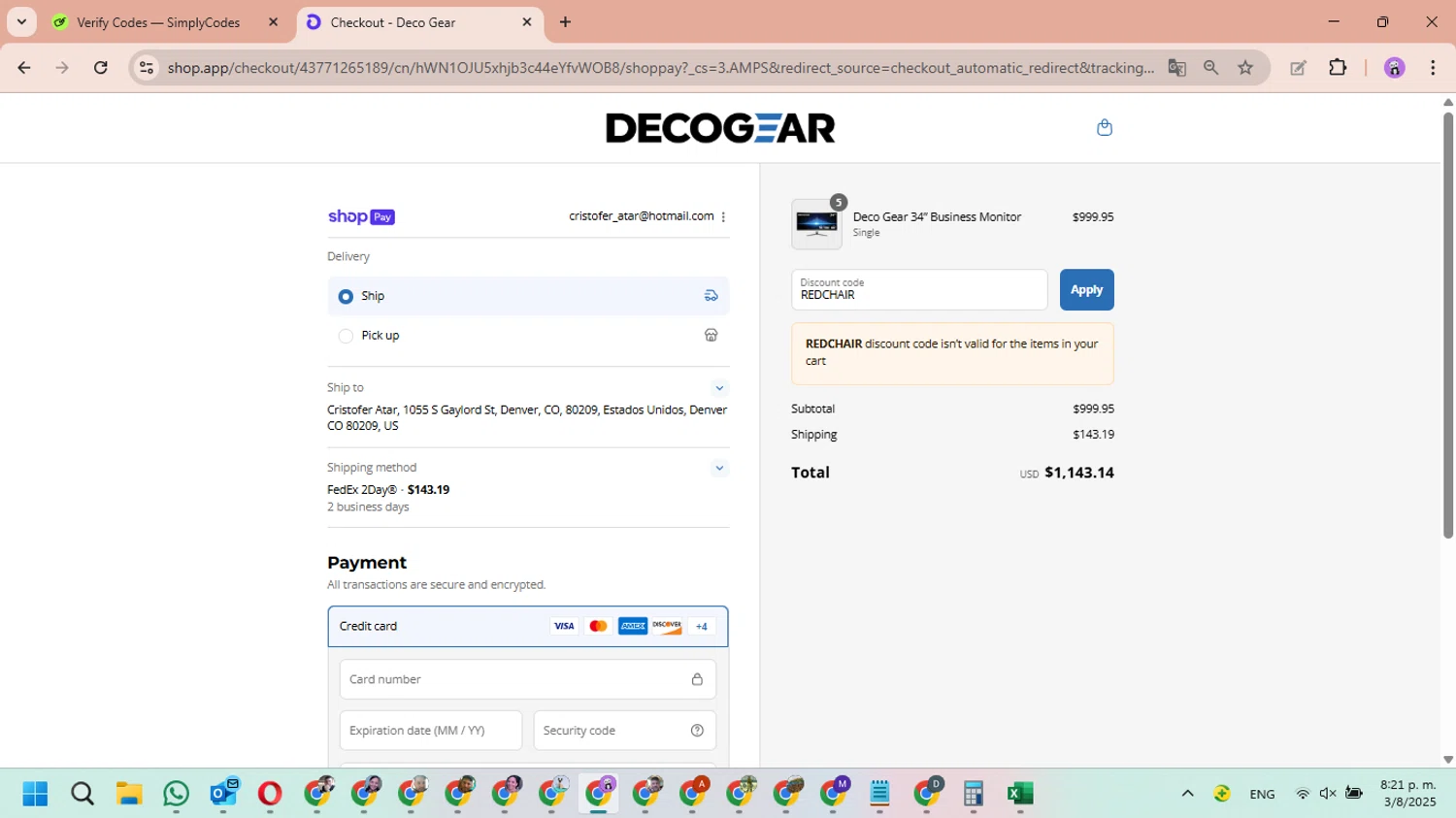Click the Visa card logo
The image size is (1456, 818).
click(564, 626)
